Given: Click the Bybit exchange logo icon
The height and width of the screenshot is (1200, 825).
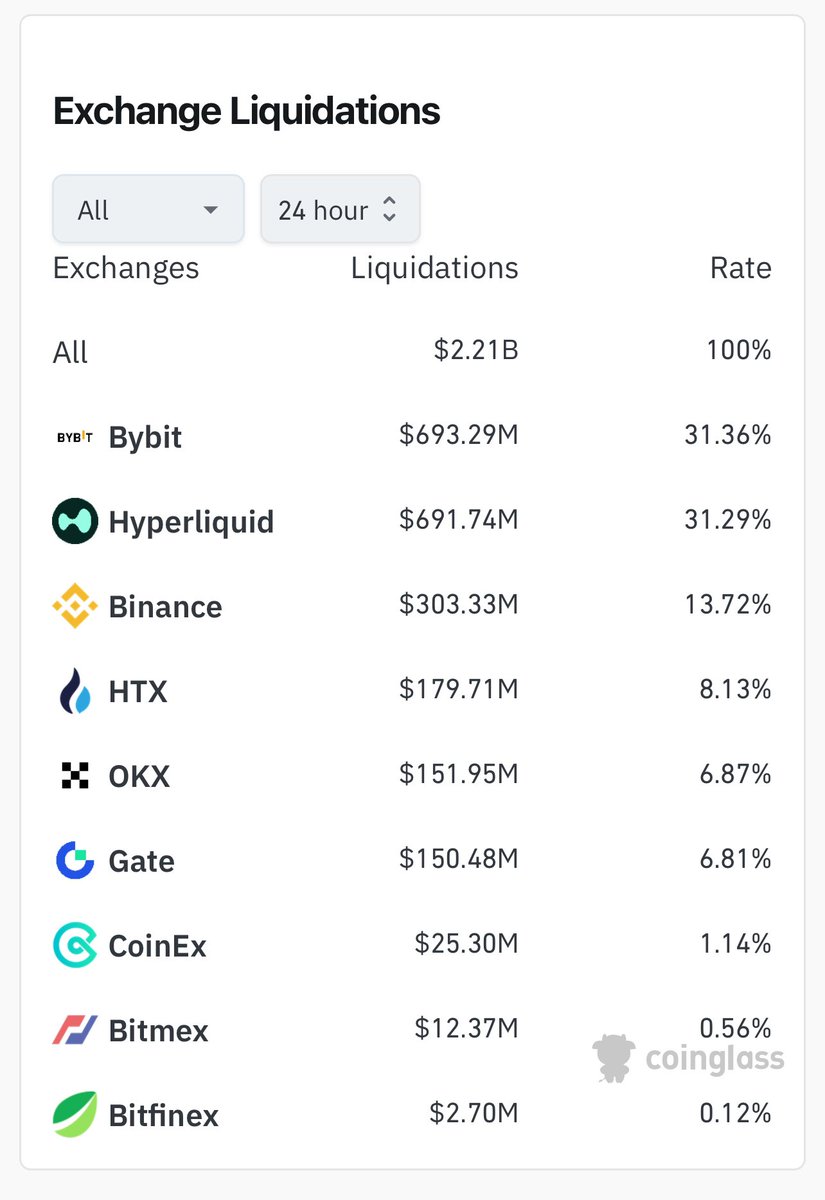Looking at the screenshot, I should coord(75,437).
